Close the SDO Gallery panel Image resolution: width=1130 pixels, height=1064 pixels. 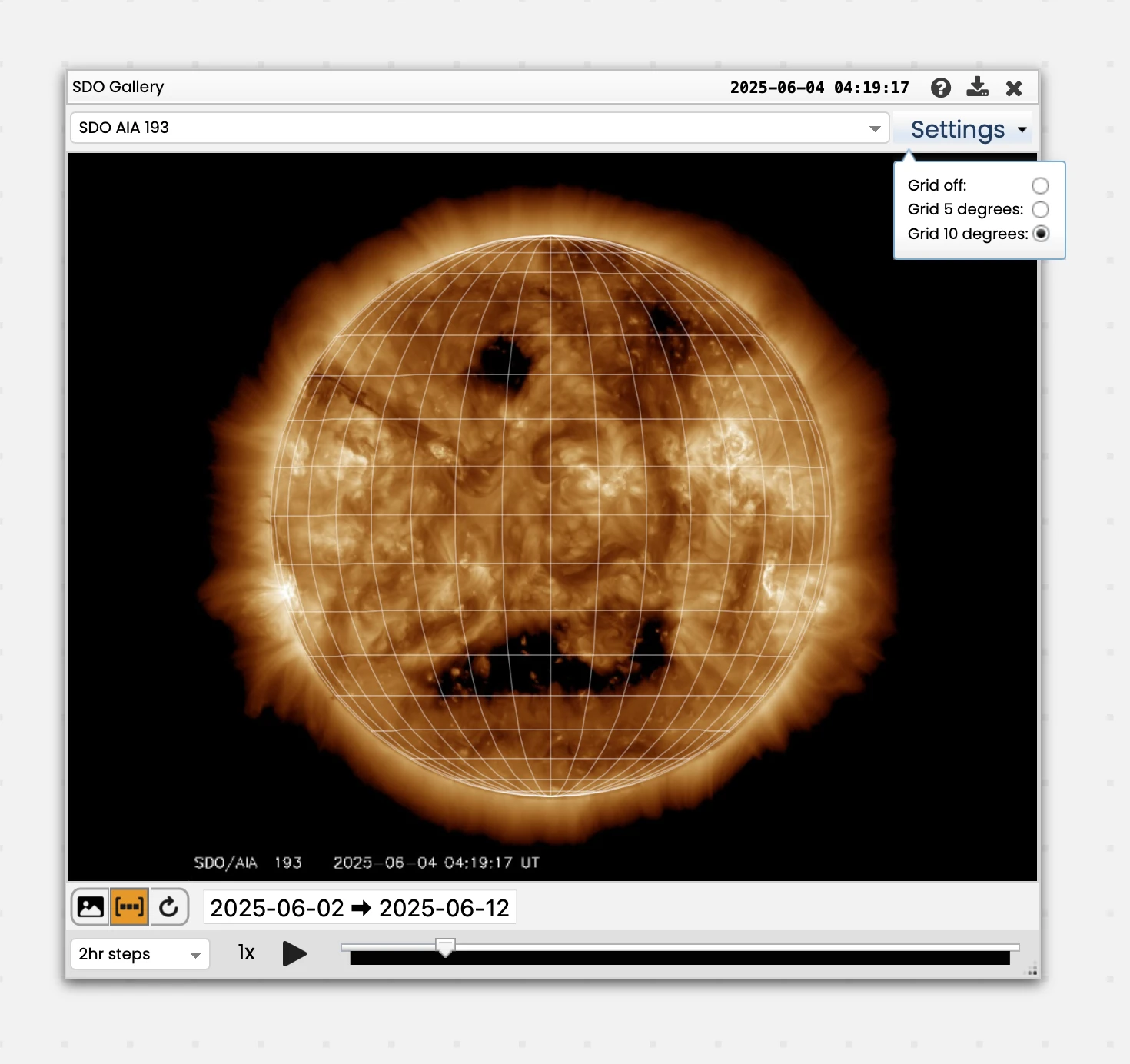point(1014,88)
